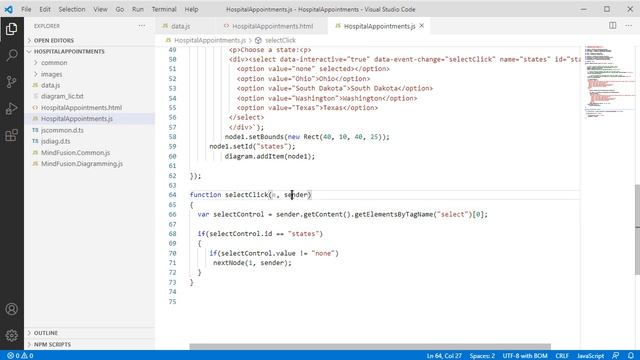Open the Source Control view icon
The image size is (640, 360).
click(11, 82)
